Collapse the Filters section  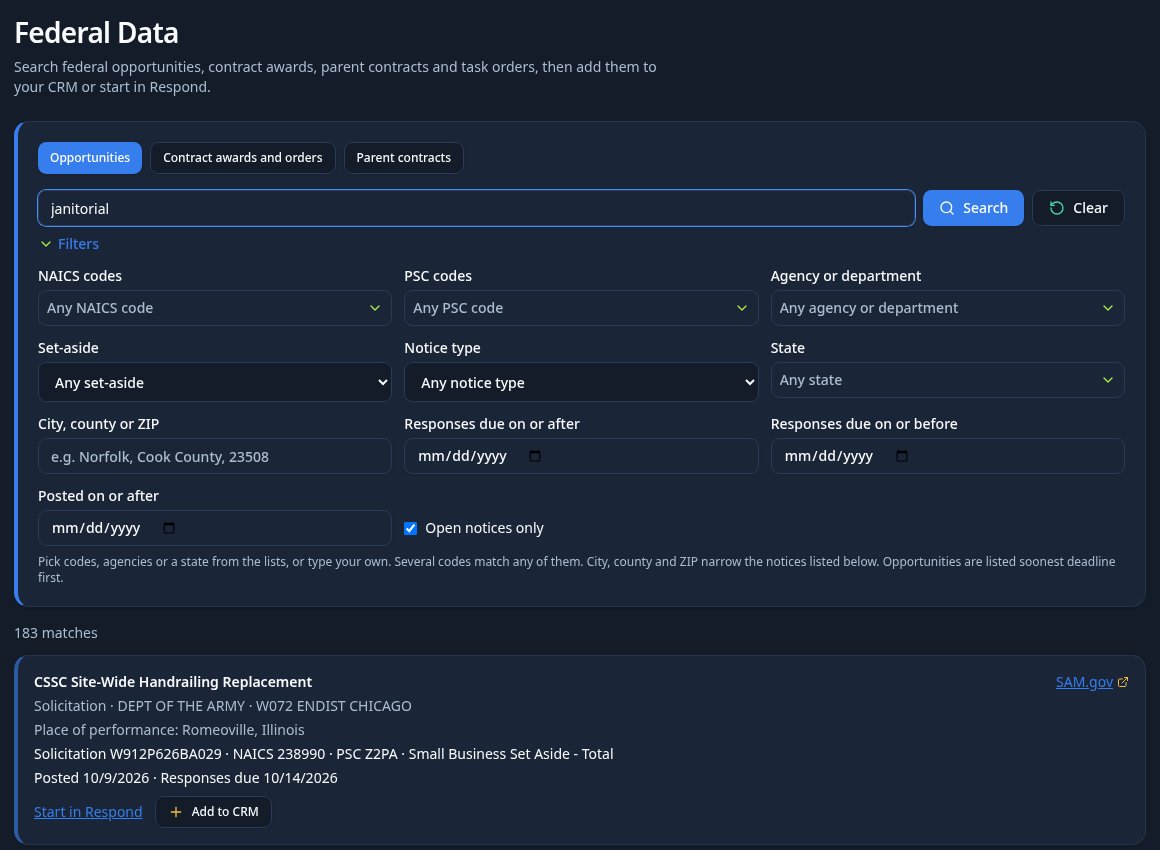[x=70, y=244]
